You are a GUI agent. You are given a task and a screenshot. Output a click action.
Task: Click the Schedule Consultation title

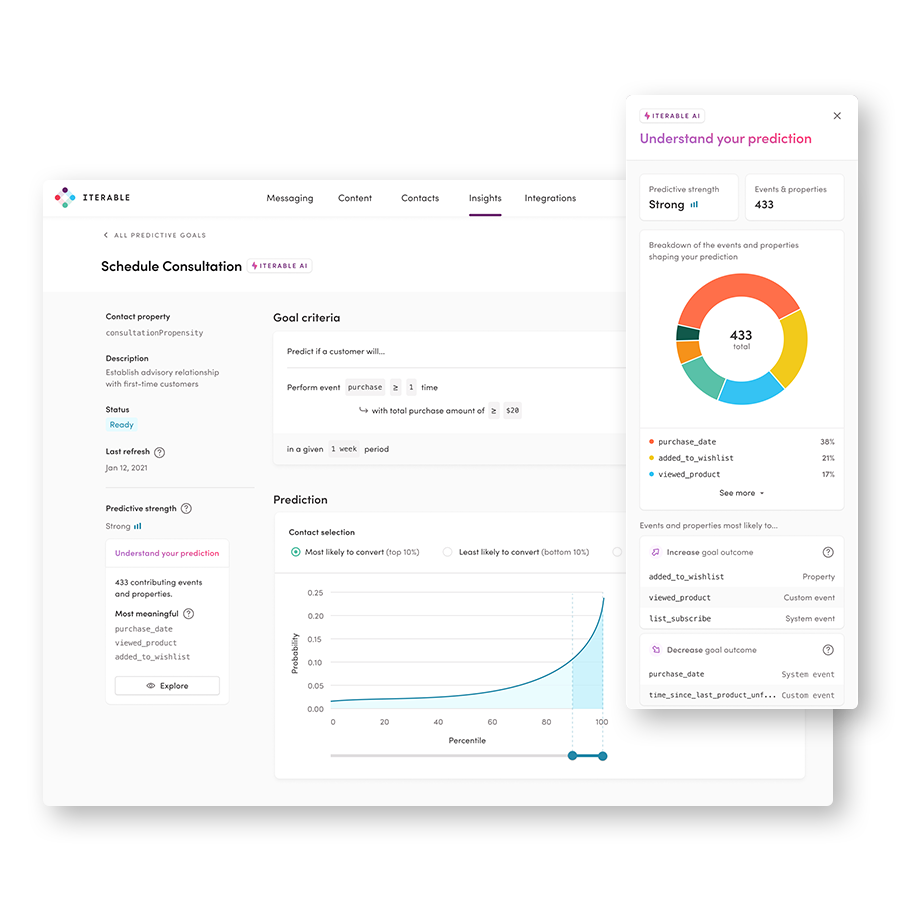coord(171,266)
